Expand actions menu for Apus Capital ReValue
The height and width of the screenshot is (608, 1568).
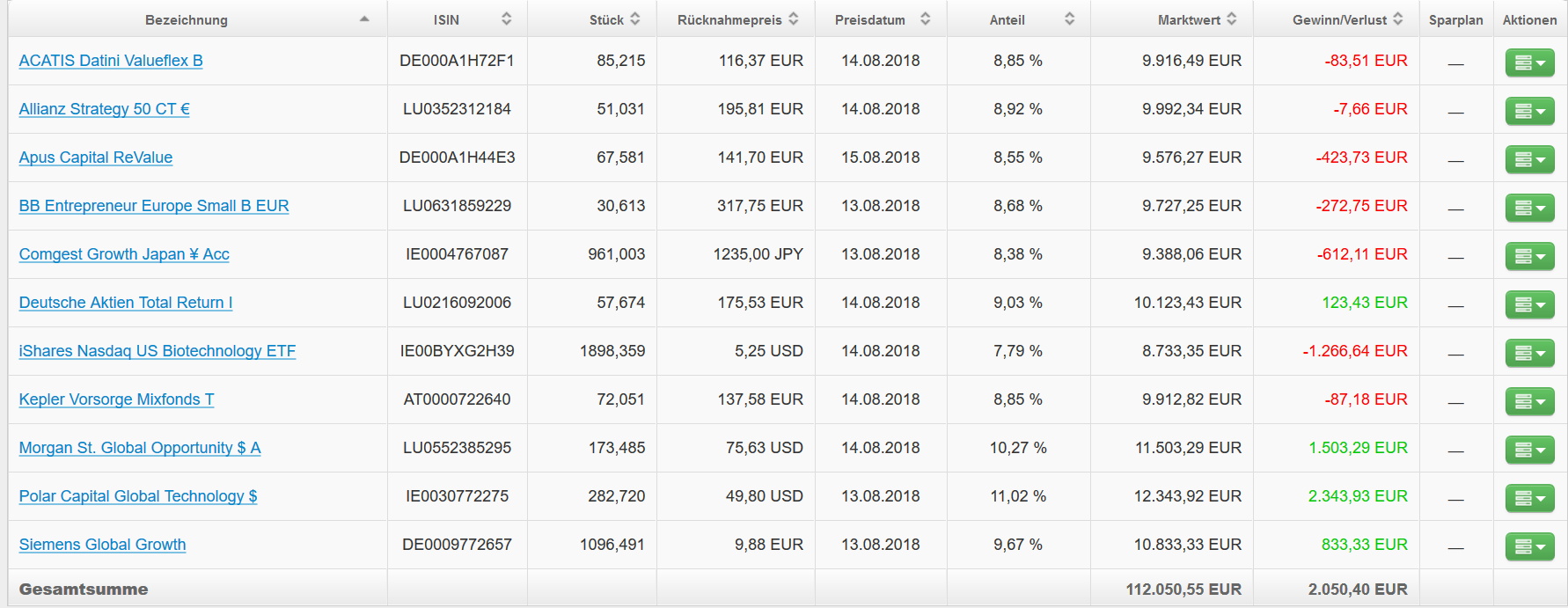point(1530,159)
